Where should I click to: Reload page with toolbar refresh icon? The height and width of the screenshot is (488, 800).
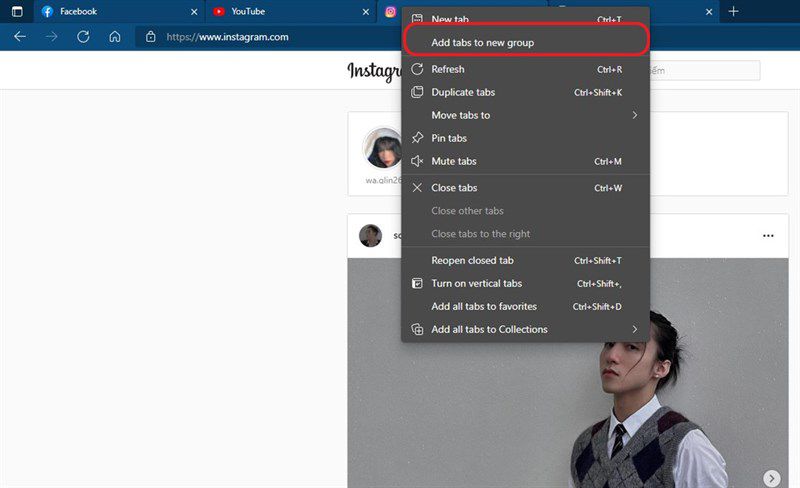coord(83,37)
